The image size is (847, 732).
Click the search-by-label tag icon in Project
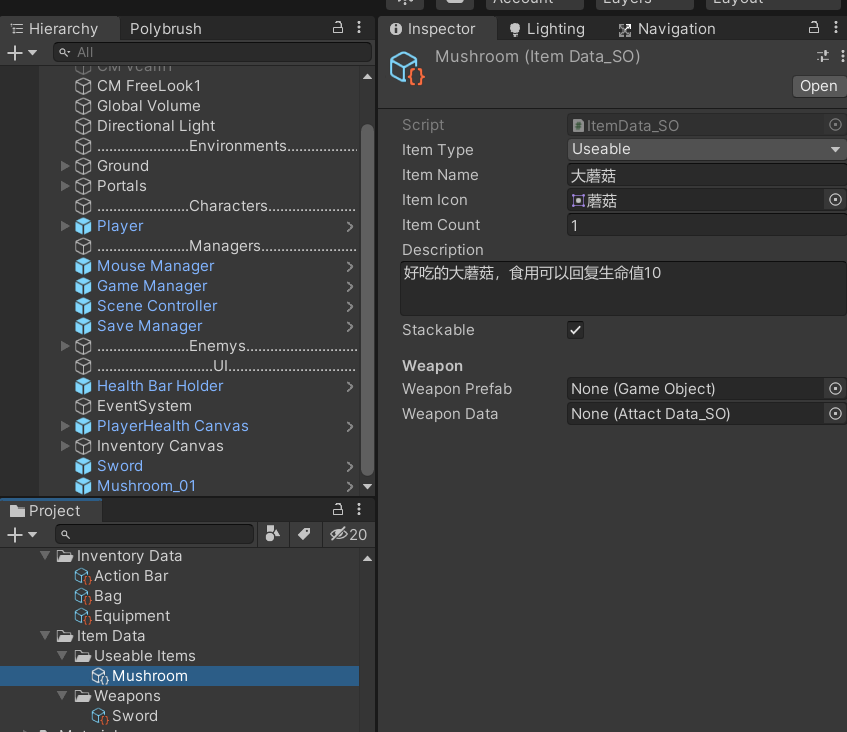click(305, 534)
